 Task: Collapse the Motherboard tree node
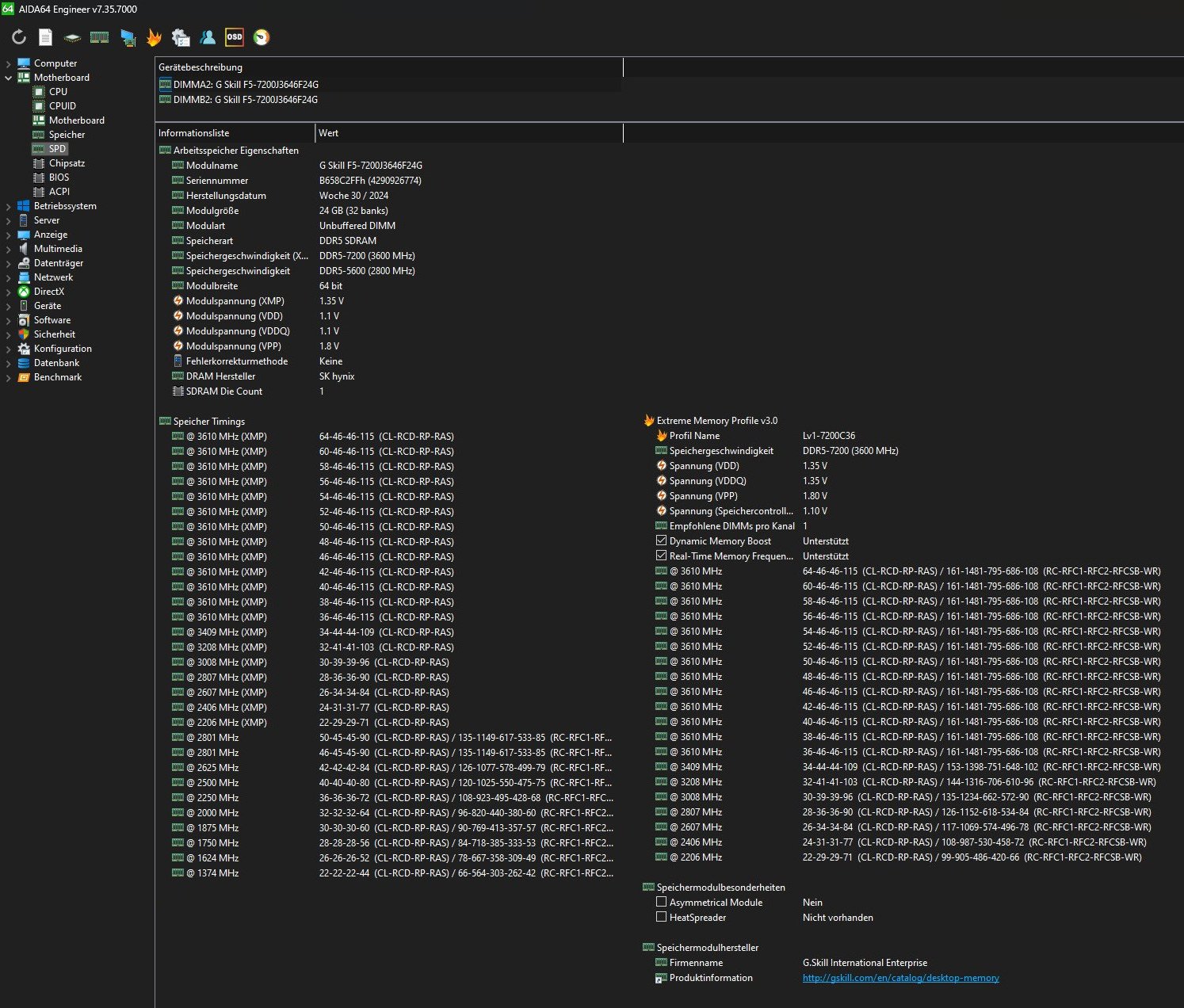point(9,78)
